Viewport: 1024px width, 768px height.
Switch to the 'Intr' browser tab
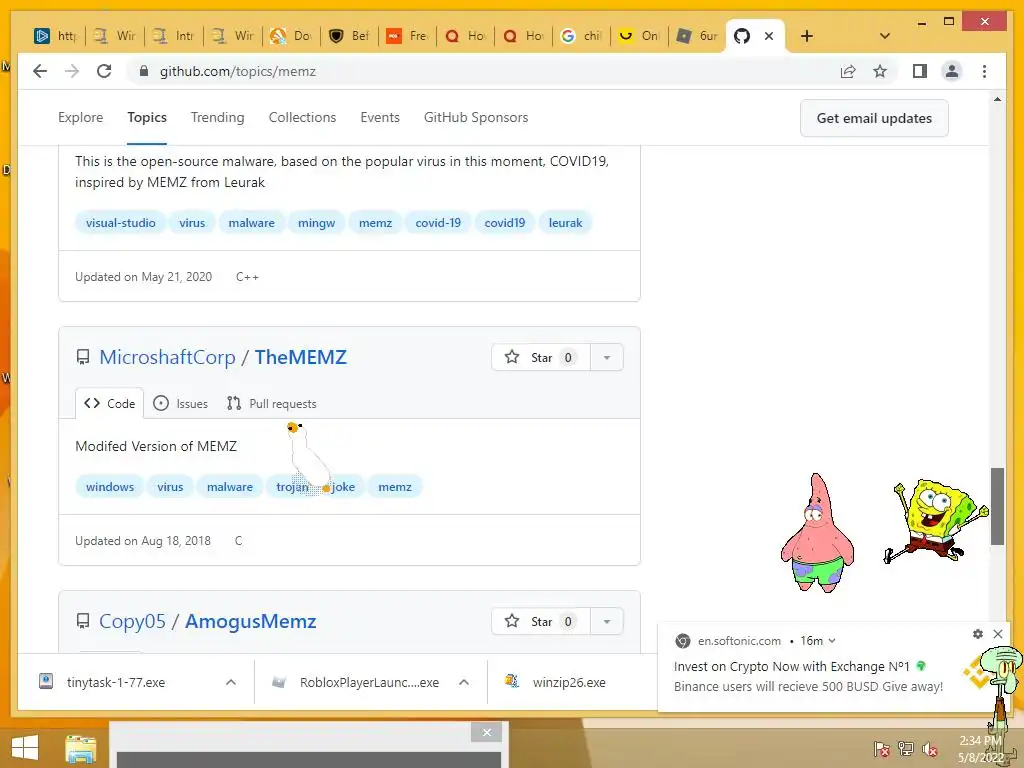173,36
